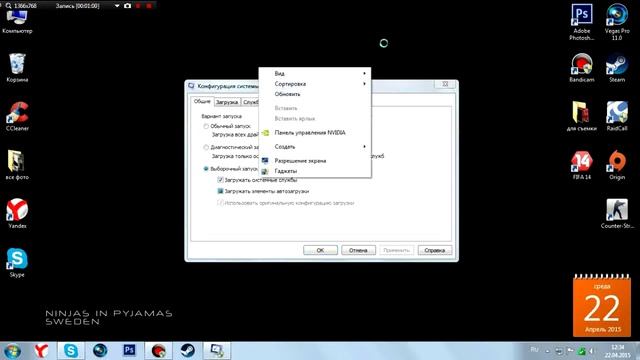The width and height of the screenshot is (640, 360).
Task: Choose Гаджеты in the context menu
Action: (315, 171)
